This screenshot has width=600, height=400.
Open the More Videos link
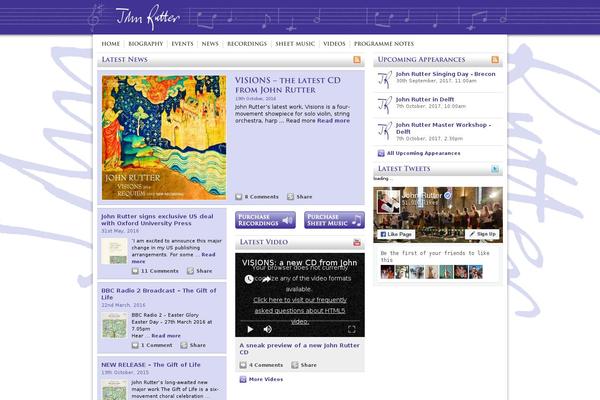pyautogui.click(x=266, y=379)
